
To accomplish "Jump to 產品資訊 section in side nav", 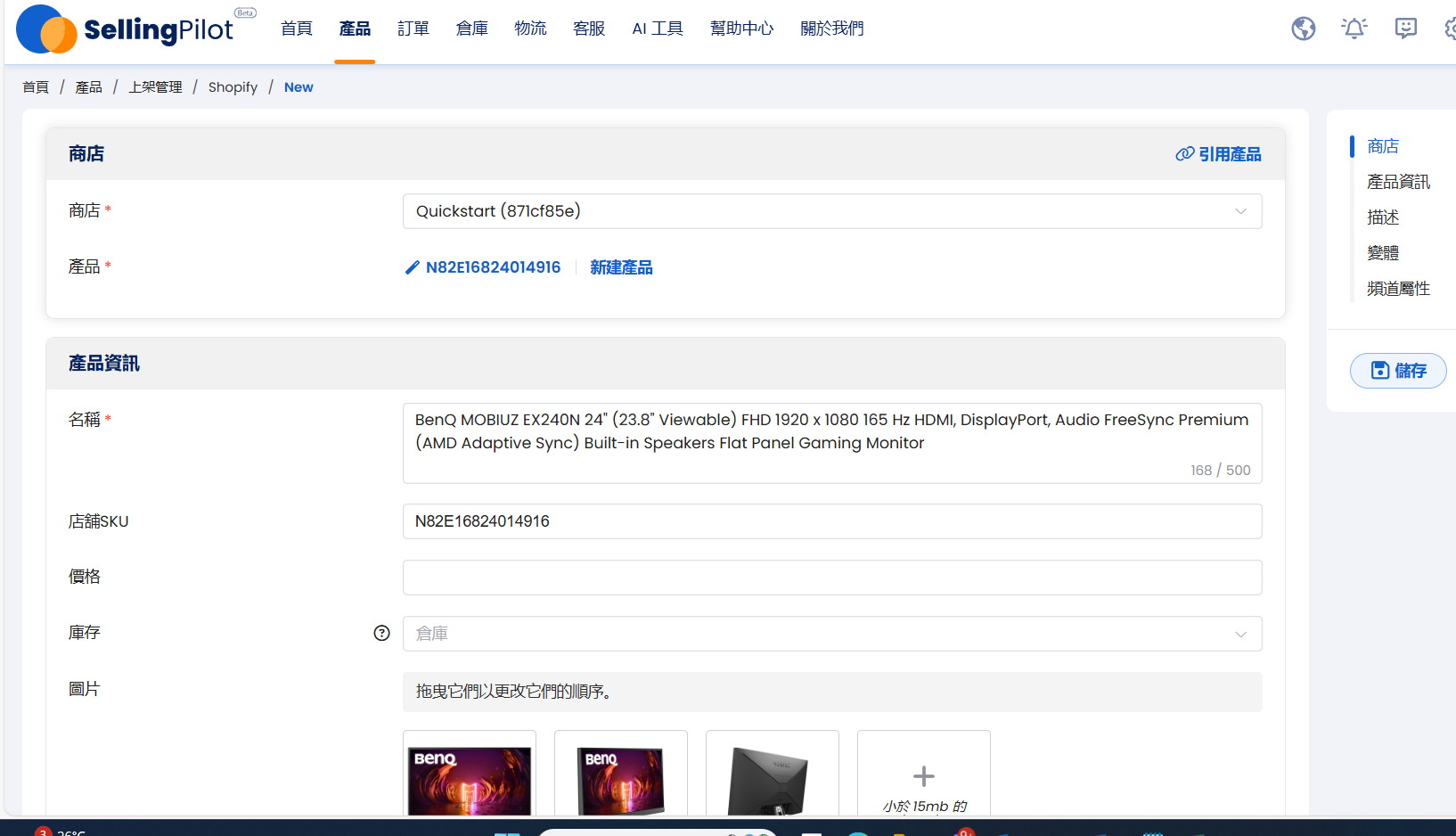I will click(x=1398, y=182).
